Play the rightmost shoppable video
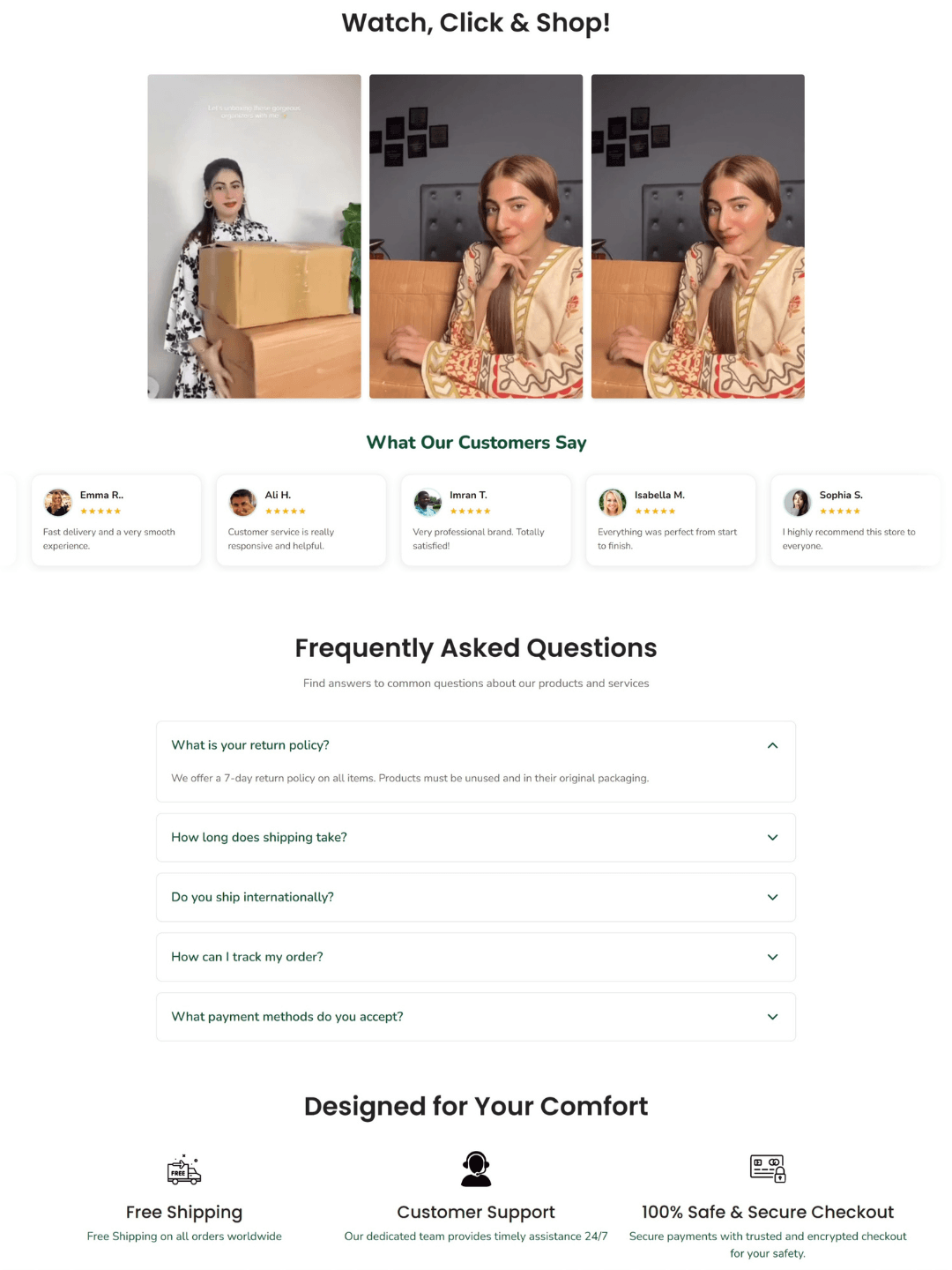This screenshot has width=952, height=1270. 698,236
